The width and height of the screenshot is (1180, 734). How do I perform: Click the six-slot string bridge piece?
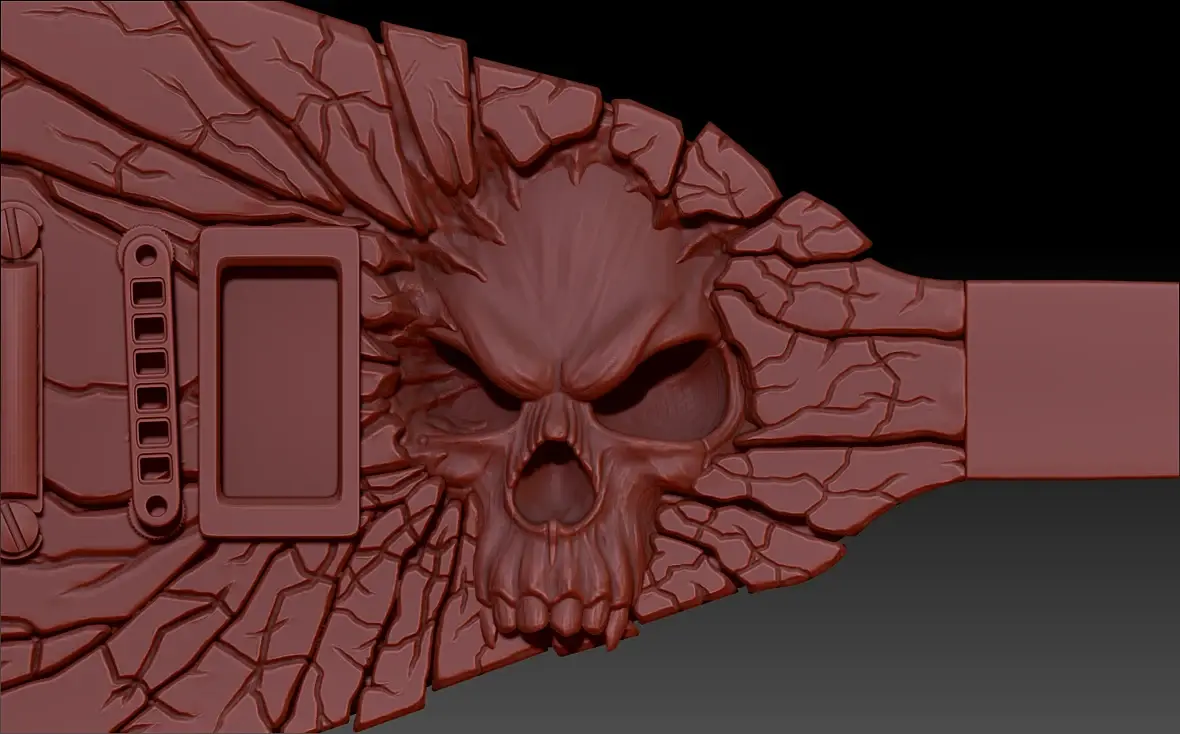click(151, 383)
